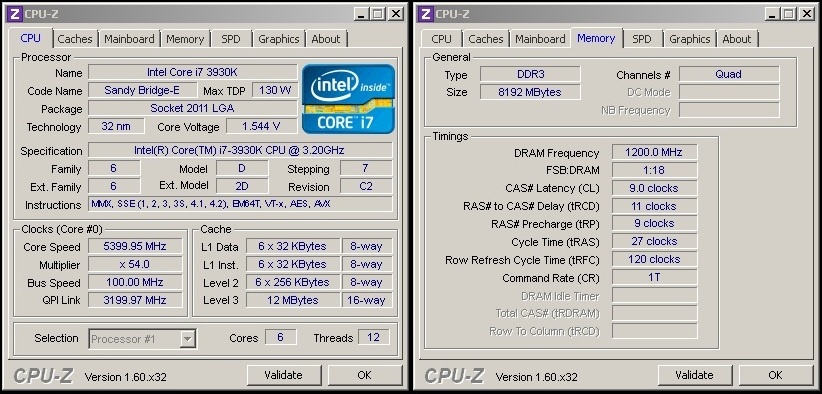Minimize the left CPU-Z window
Image resolution: width=822 pixels, height=394 pixels.
pos(361,14)
